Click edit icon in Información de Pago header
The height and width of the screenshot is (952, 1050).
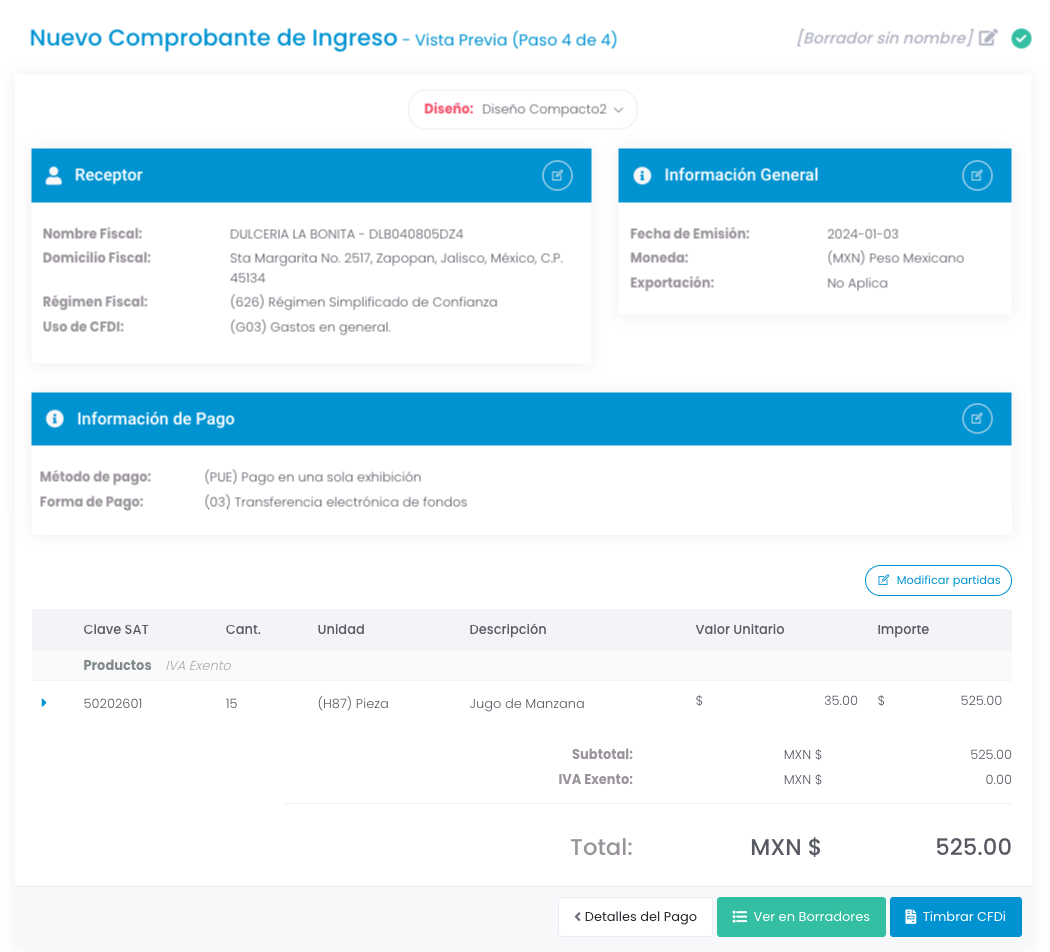click(x=977, y=419)
